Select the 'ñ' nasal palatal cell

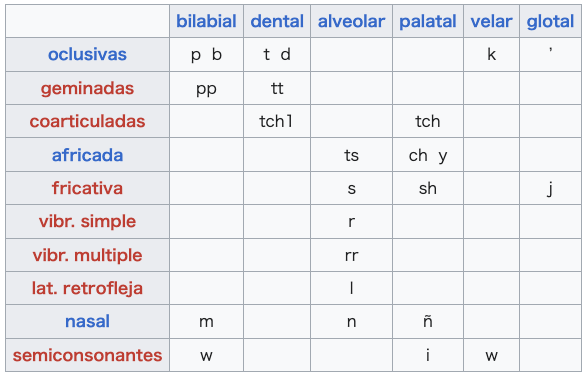pyautogui.click(x=428, y=321)
